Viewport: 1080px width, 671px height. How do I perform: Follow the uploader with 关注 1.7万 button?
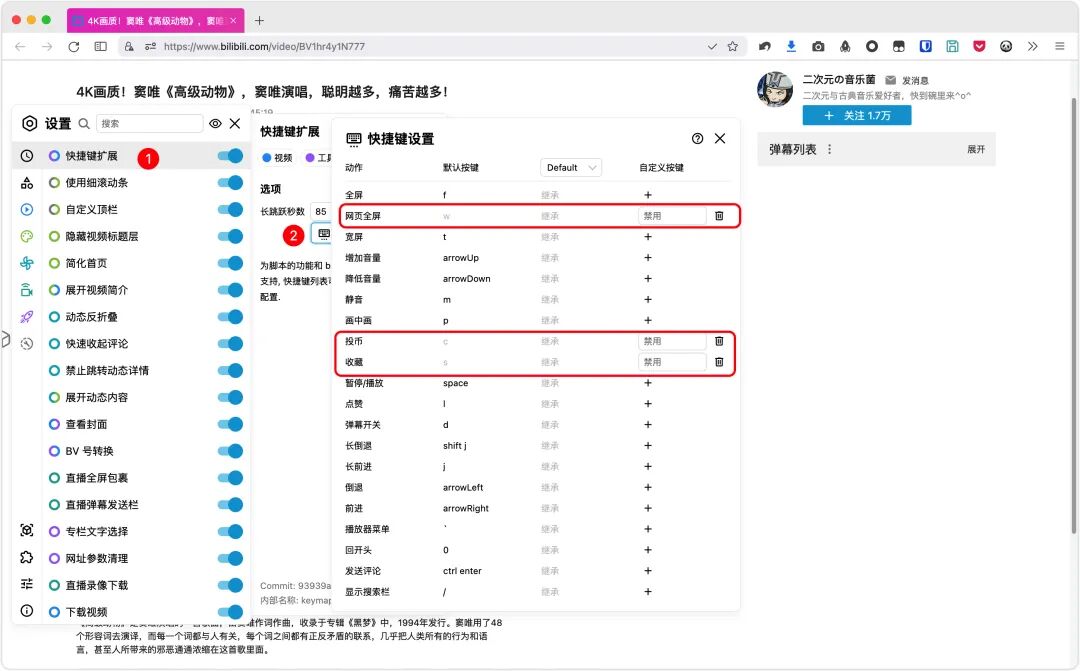click(x=857, y=116)
